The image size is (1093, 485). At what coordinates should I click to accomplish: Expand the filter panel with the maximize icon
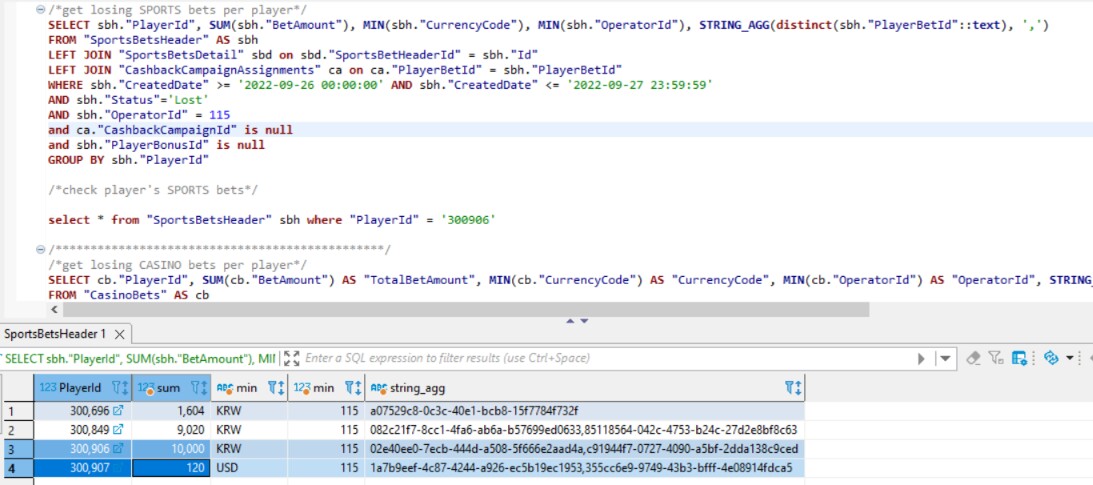pos(292,358)
